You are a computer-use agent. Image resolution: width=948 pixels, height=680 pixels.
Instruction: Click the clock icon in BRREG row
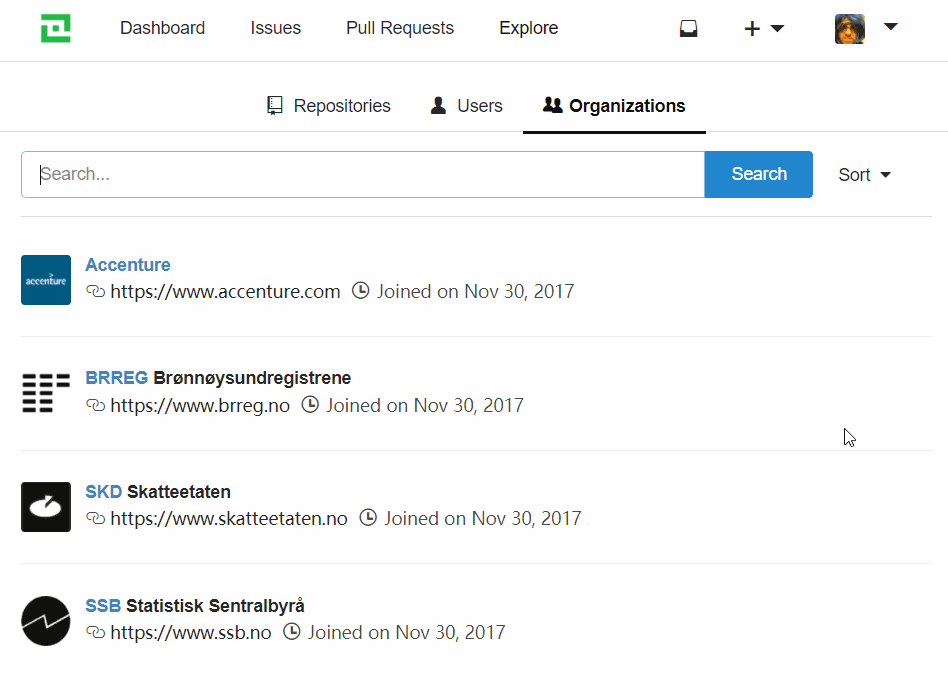coord(310,404)
